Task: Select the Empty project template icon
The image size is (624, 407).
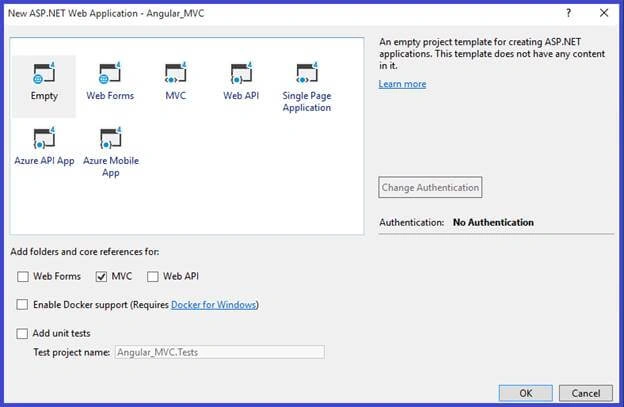Action: point(44,73)
